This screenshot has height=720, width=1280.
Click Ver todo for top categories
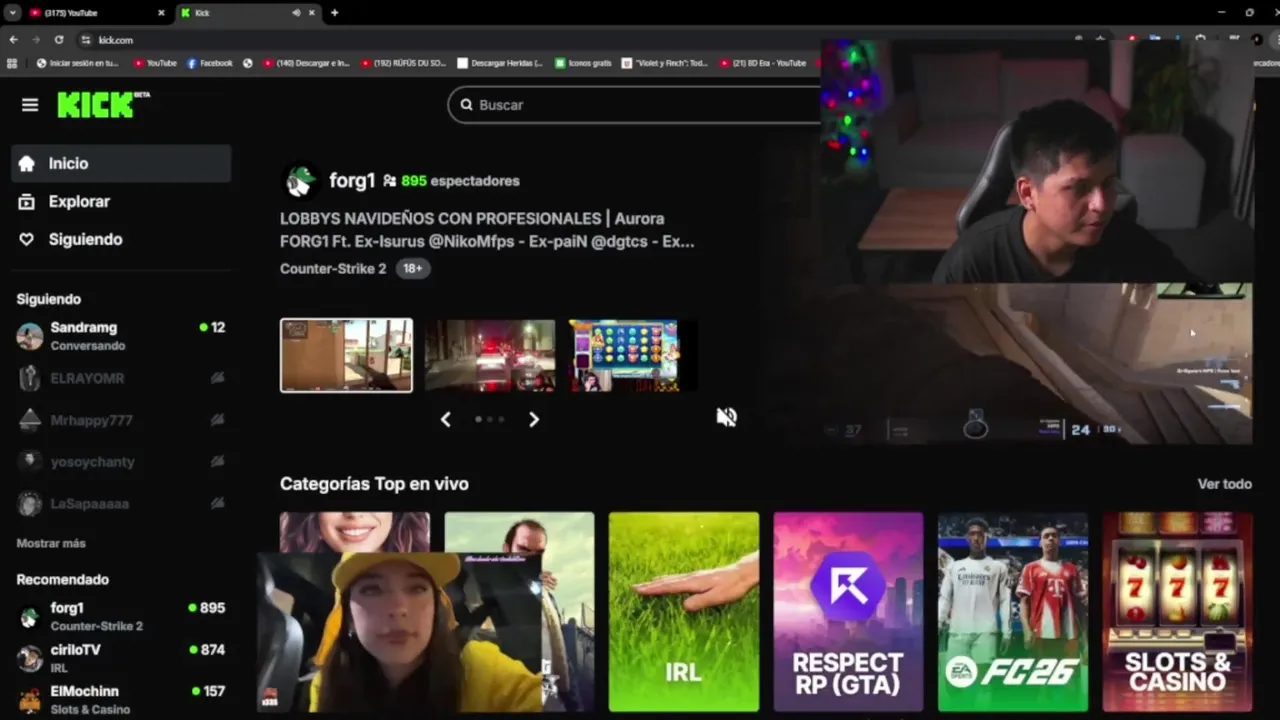pos(1225,484)
